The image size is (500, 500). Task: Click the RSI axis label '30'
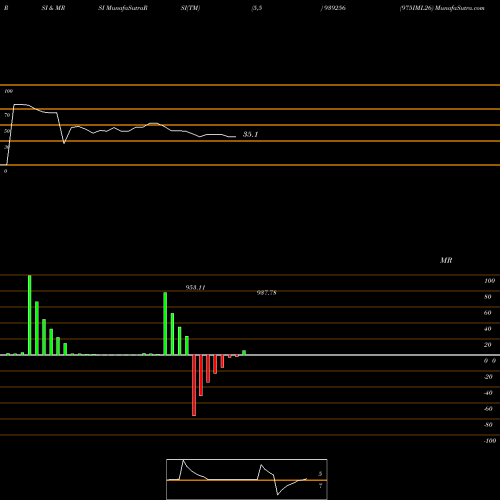click(7, 147)
